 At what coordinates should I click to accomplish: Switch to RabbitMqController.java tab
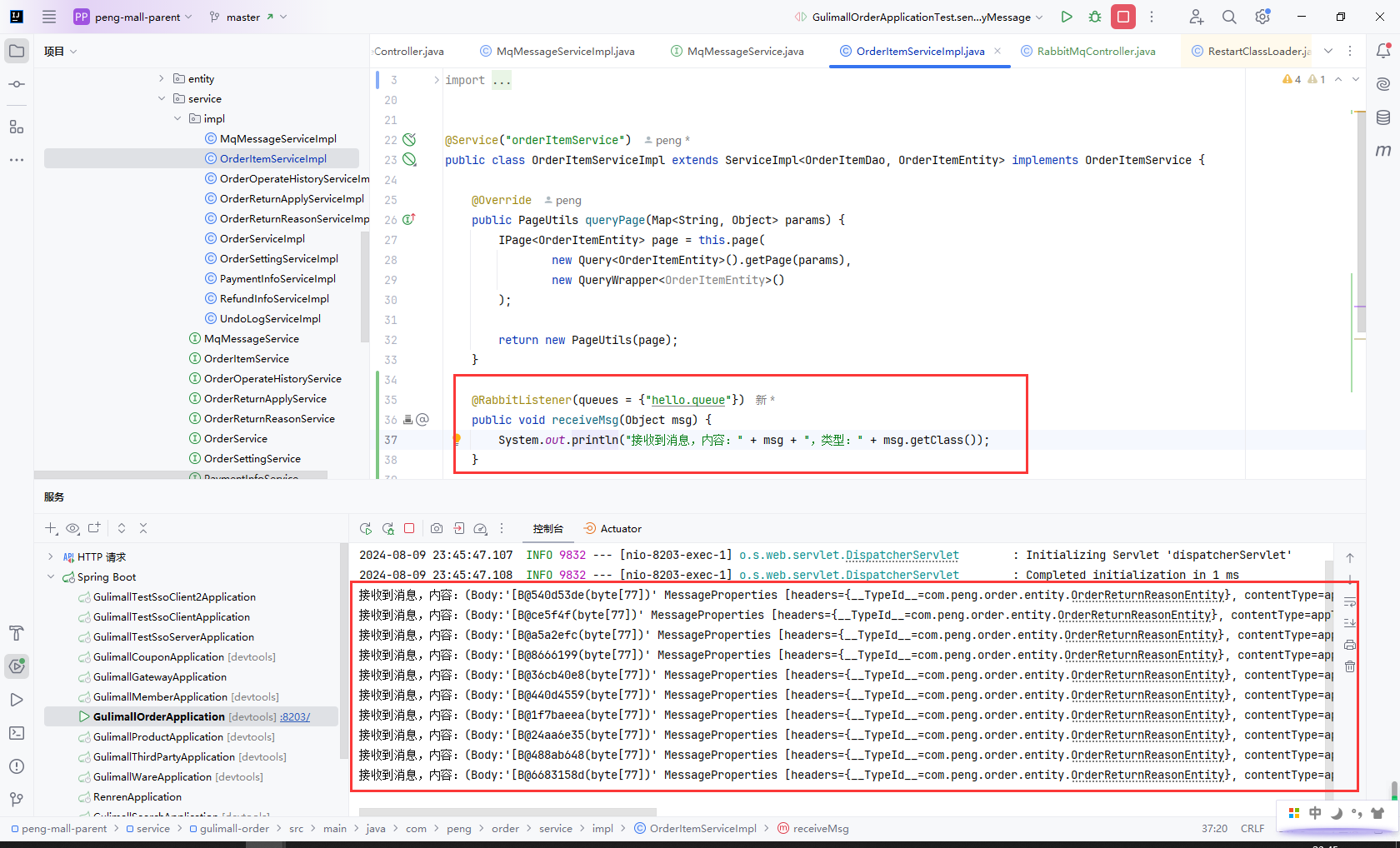(1087, 51)
